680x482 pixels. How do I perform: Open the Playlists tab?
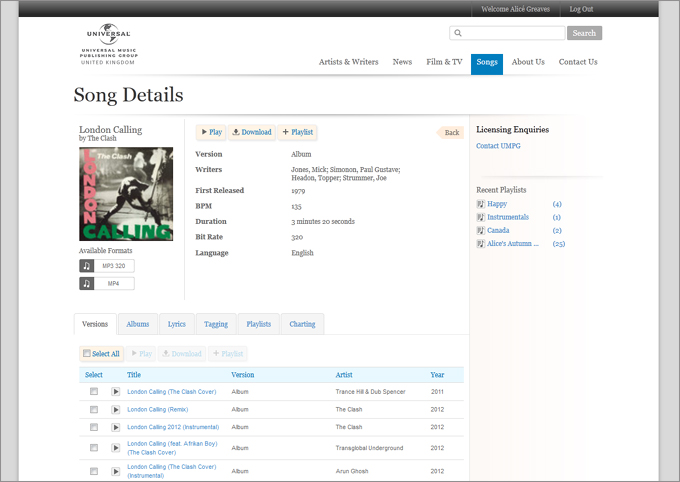[x=258, y=324]
